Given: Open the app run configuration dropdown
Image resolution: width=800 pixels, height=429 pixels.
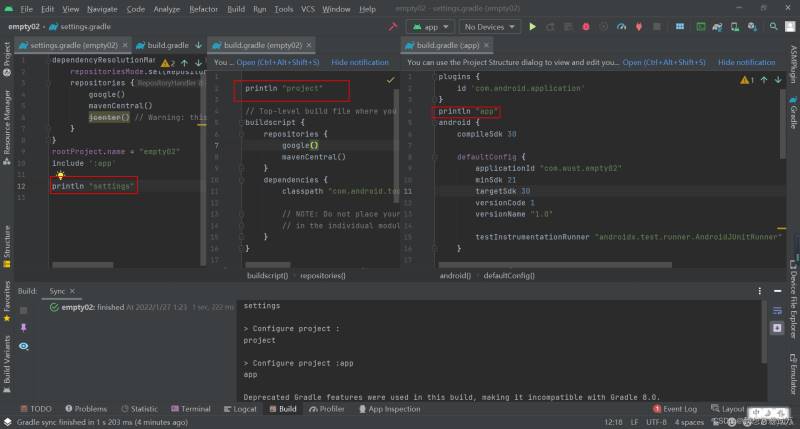Looking at the screenshot, I should pos(430,27).
